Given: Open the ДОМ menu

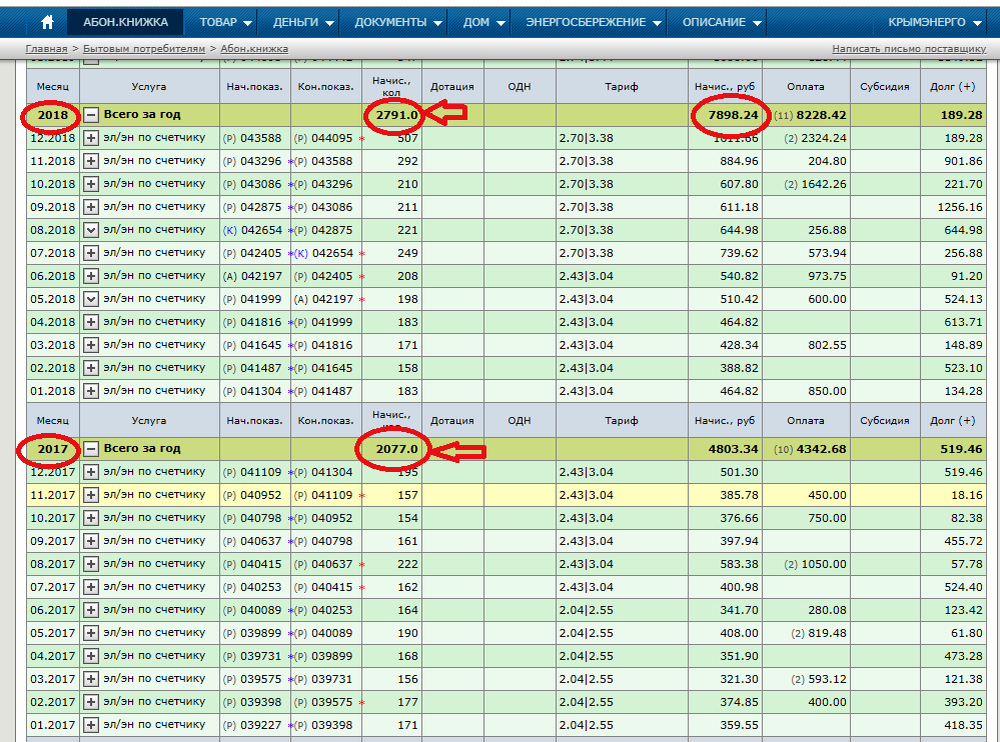Looking at the screenshot, I should pos(484,22).
